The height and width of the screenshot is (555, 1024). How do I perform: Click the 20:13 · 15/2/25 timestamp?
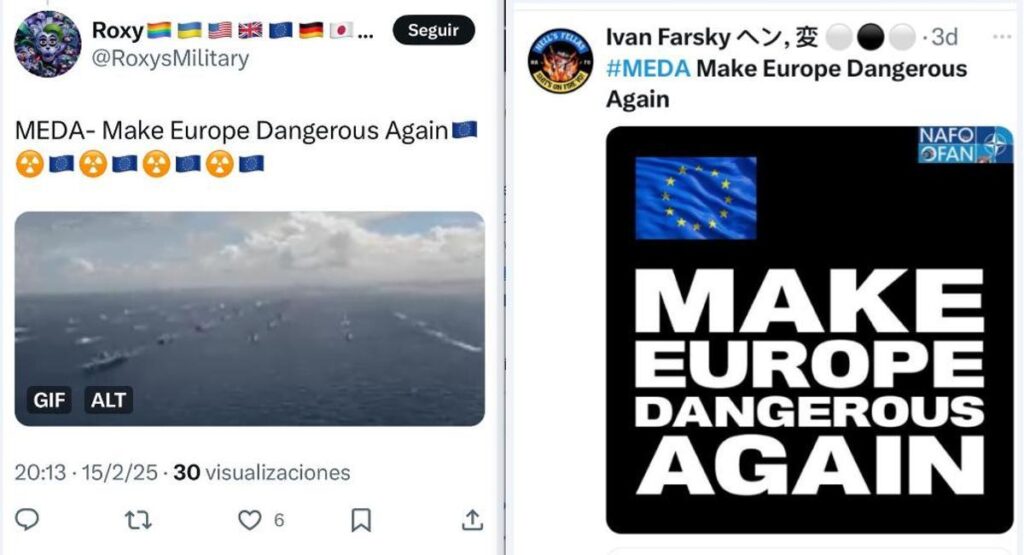[x=86, y=472]
